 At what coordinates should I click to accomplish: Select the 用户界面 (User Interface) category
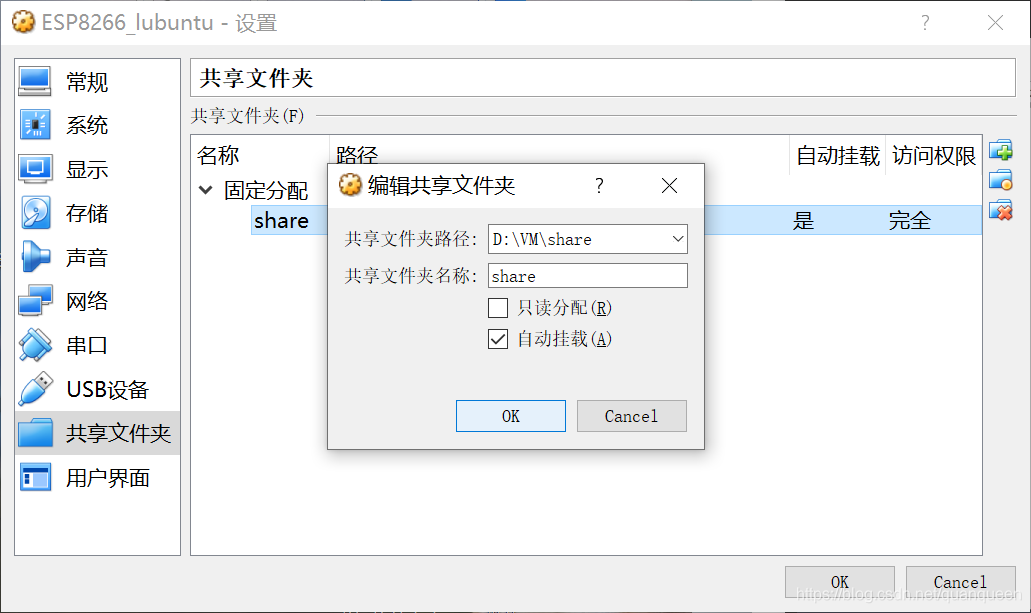pyautogui.click(x=97, y=478)
